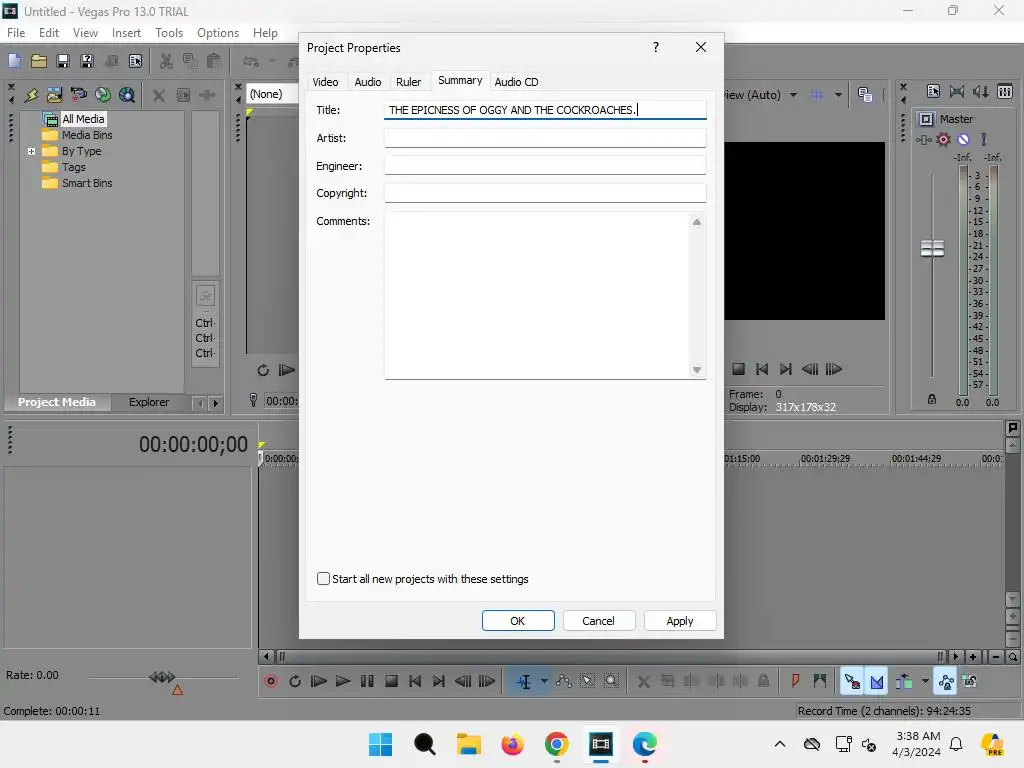1024x768 pixels.
Task: Click Downmix Output icon in Master bus
Action: click(957, 91)
